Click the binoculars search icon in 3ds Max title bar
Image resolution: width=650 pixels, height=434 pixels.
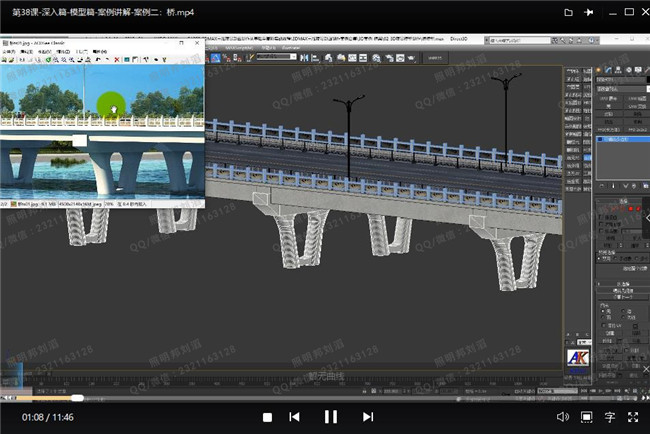coord(555,40)
